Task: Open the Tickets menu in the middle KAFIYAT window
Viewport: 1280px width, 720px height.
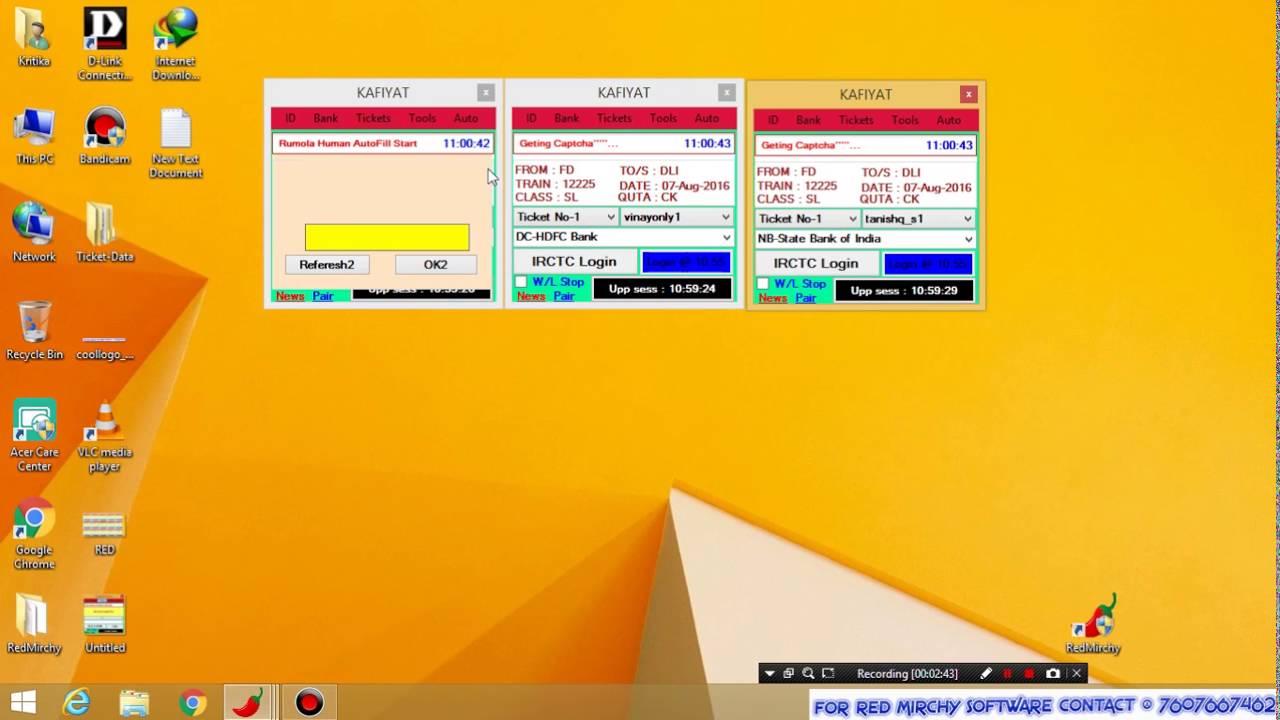Action: (x=614, y=118)
